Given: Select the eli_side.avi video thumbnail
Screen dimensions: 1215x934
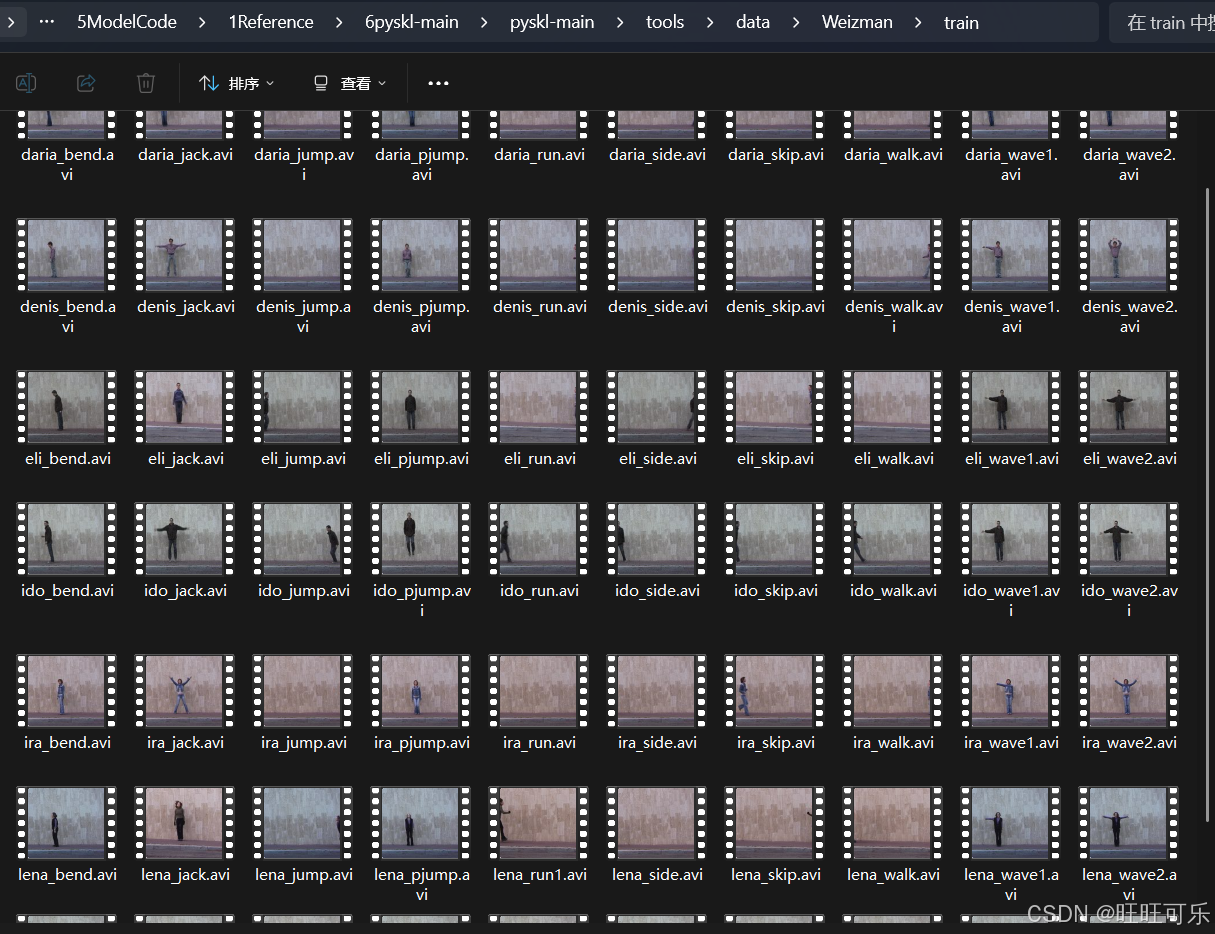Looking at the screenshot, I should [657, 407].
